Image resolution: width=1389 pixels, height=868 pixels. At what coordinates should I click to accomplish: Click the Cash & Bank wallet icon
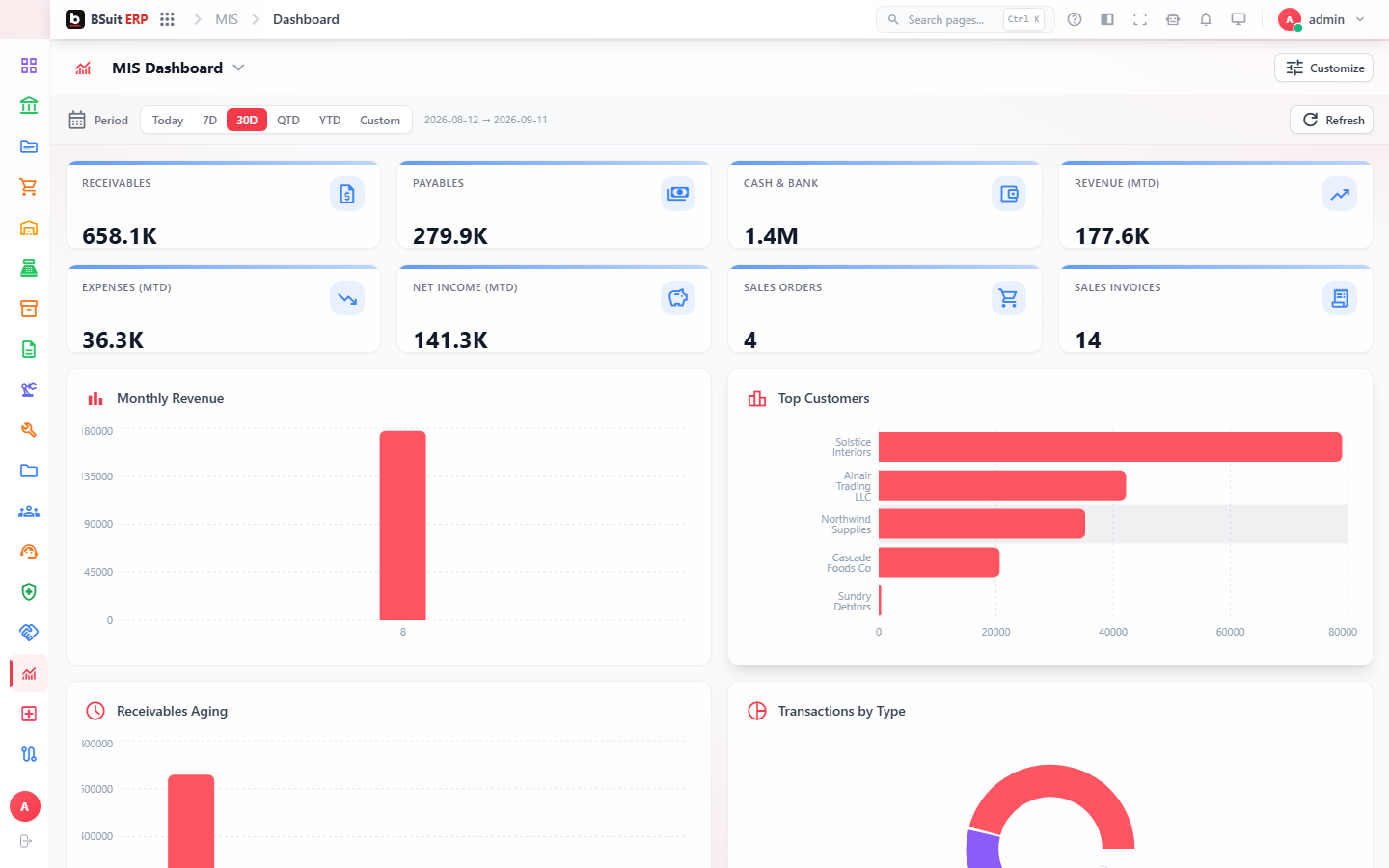click(x=1009, y=194)
